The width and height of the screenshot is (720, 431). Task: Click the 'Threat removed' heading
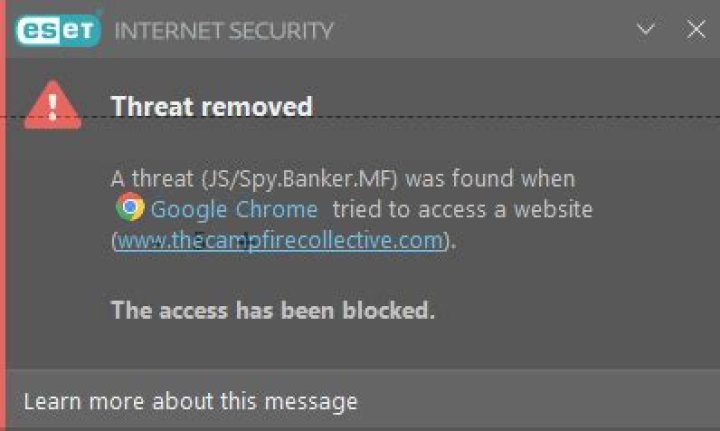tap(212, 106)
